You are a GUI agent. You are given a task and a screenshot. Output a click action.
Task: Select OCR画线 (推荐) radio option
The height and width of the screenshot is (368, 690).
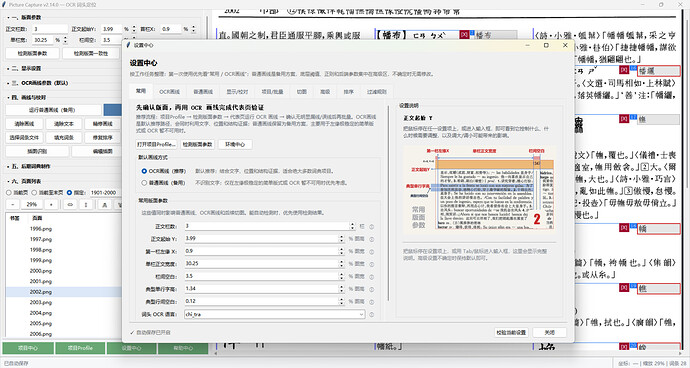[x=144, y=171]
